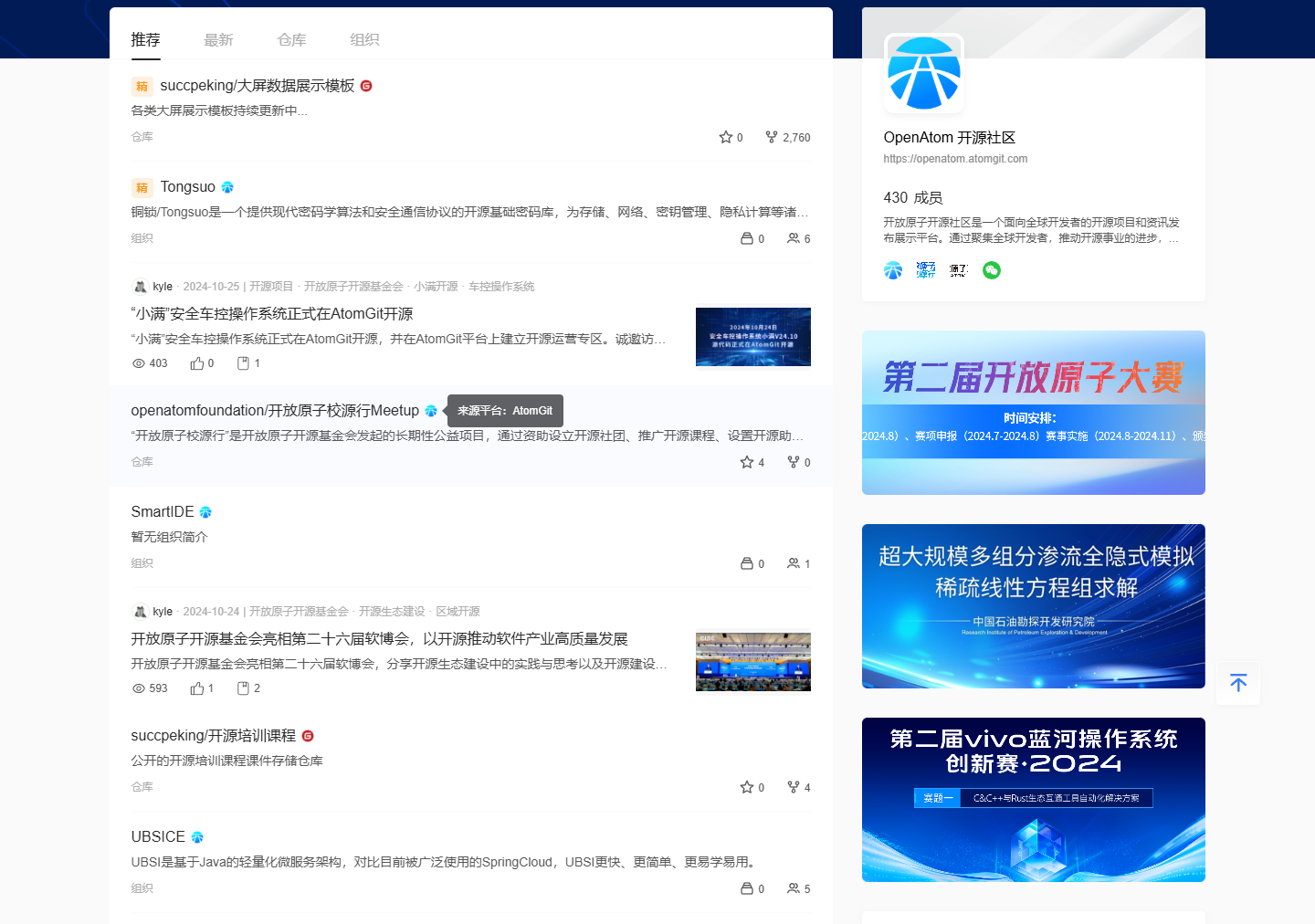Open the 超大规模多组分渗流全隐式模拟 banner

1034,606
